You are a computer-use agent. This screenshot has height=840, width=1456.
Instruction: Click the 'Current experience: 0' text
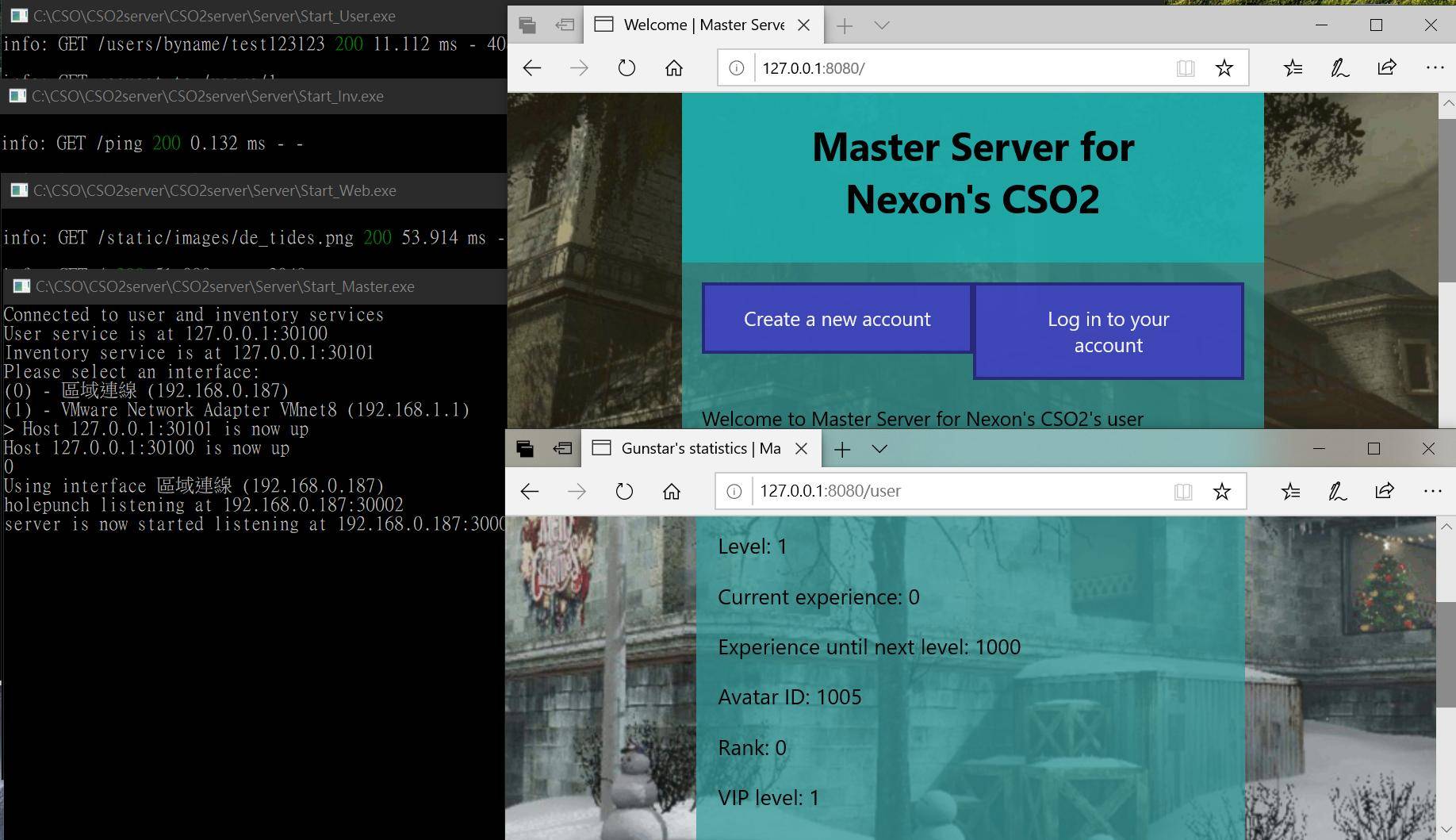pos(818,597)
